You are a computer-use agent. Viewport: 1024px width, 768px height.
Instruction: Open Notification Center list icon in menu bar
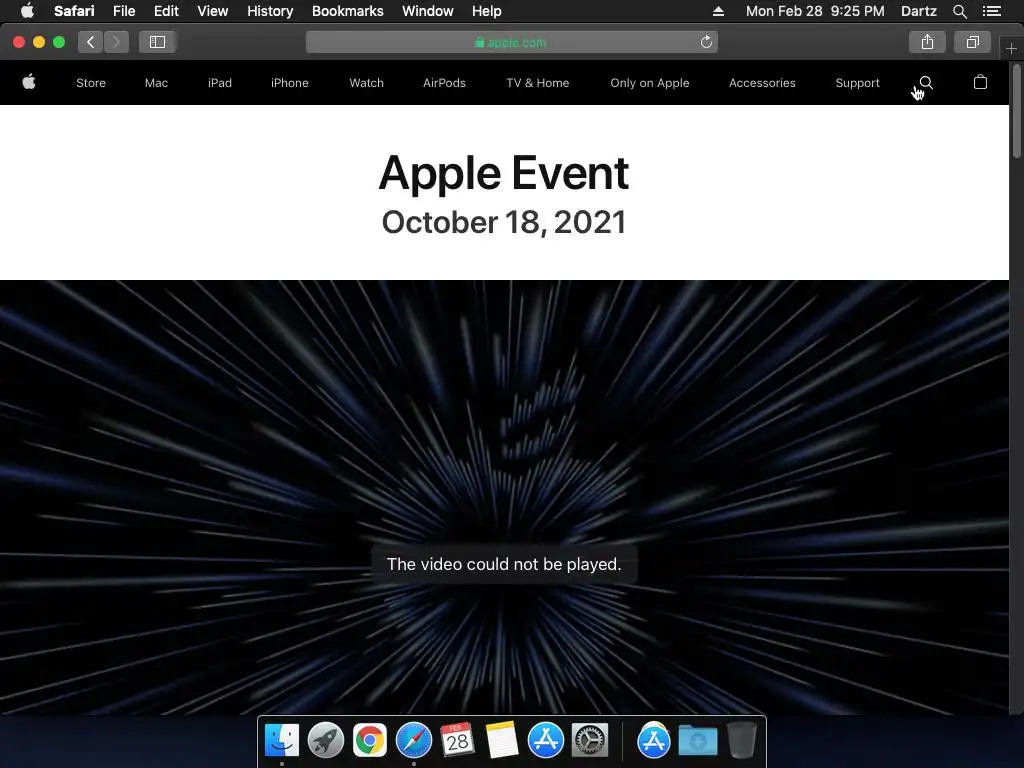coord(992,11)
